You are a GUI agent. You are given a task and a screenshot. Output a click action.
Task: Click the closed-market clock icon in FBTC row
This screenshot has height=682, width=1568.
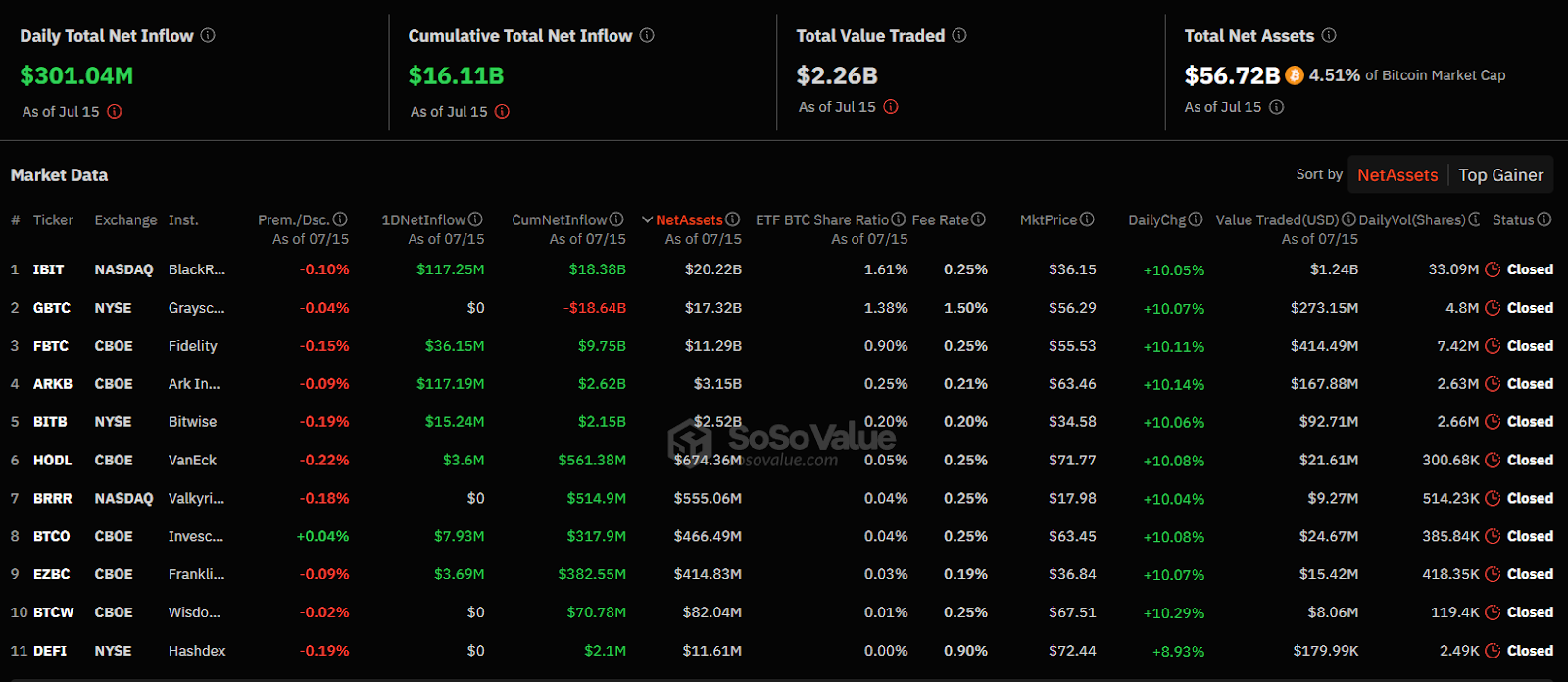(1493, 346)
